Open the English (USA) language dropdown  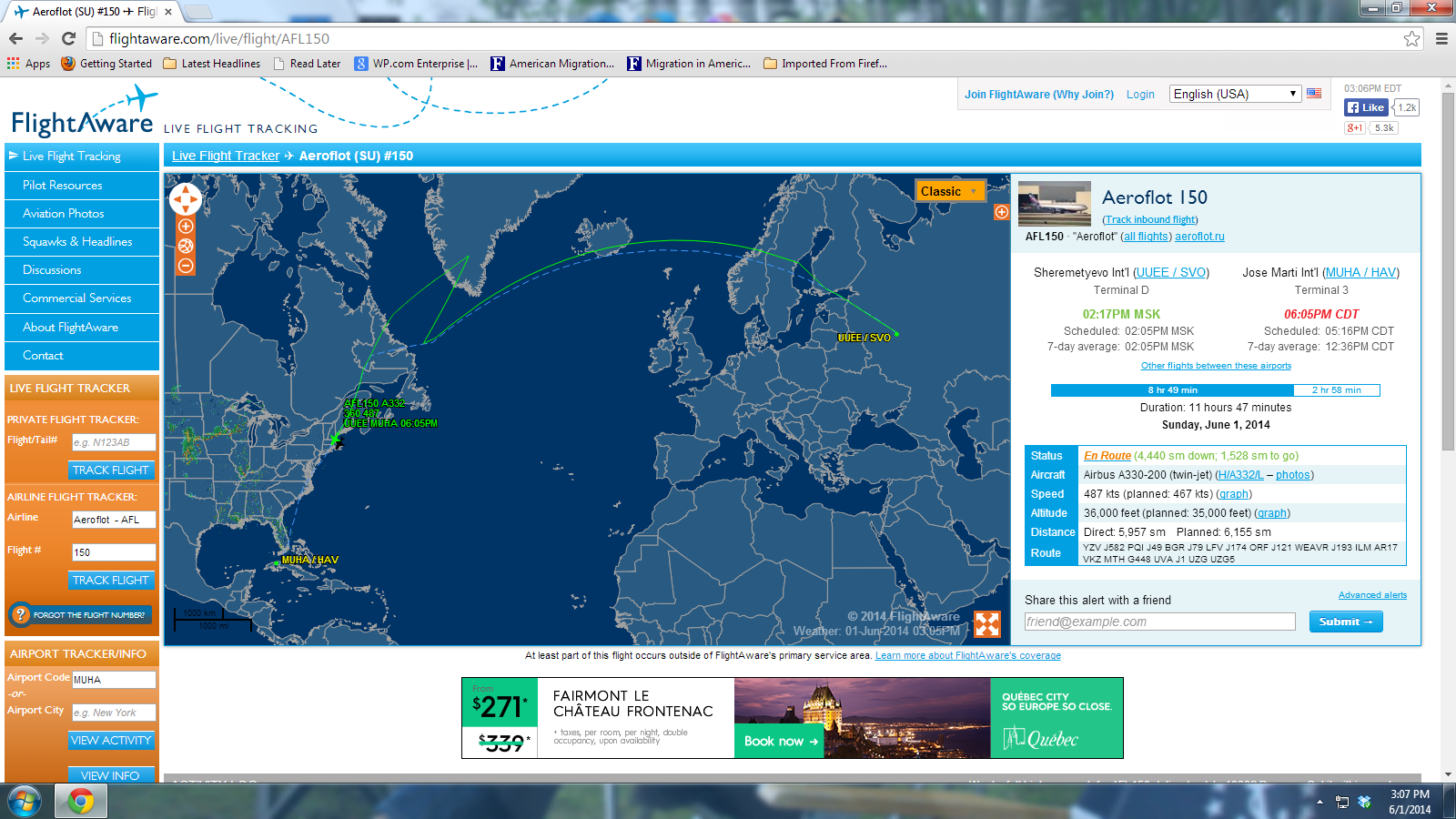click(1234, 94)
